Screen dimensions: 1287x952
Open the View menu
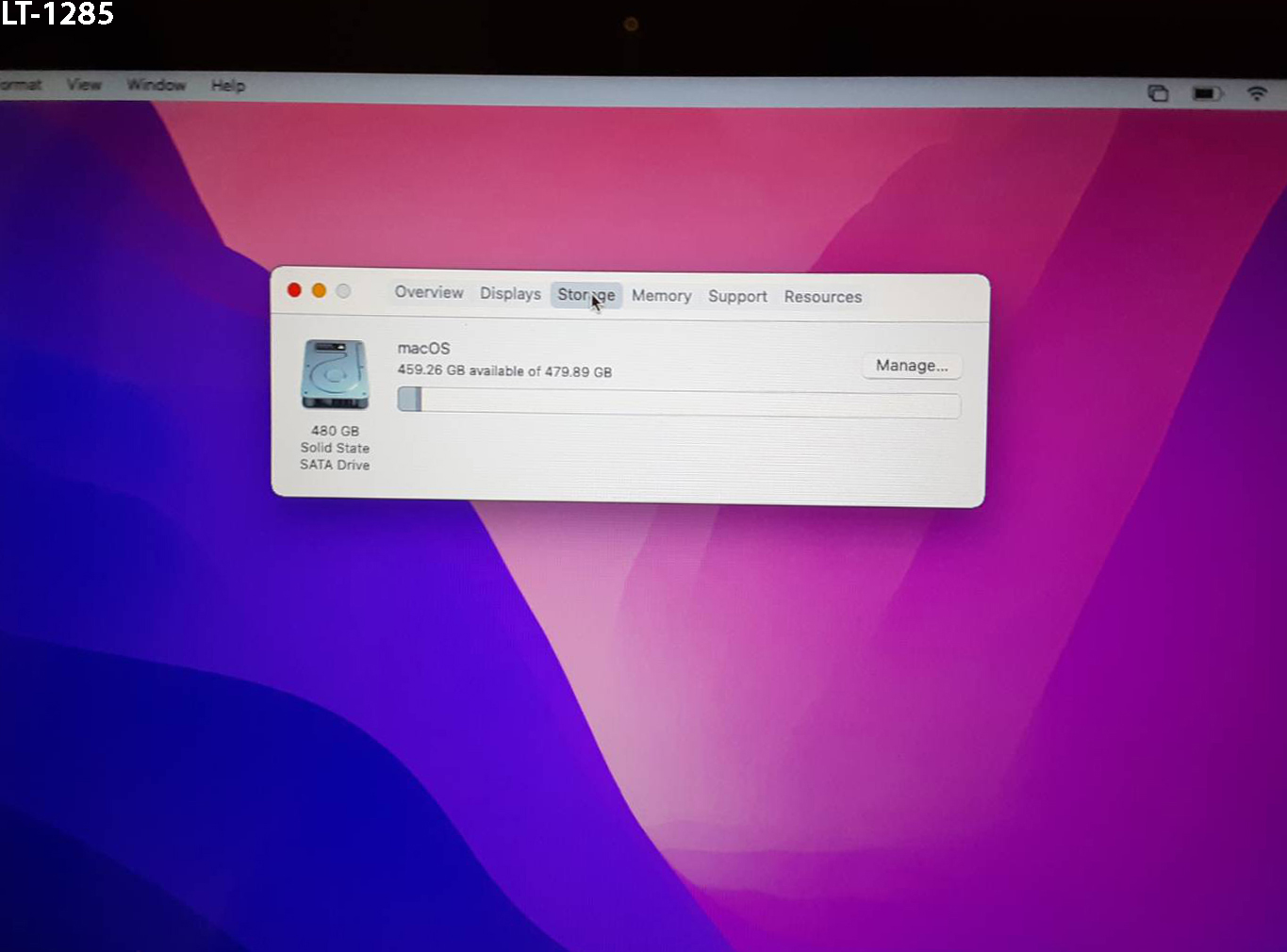pos(84,85)
